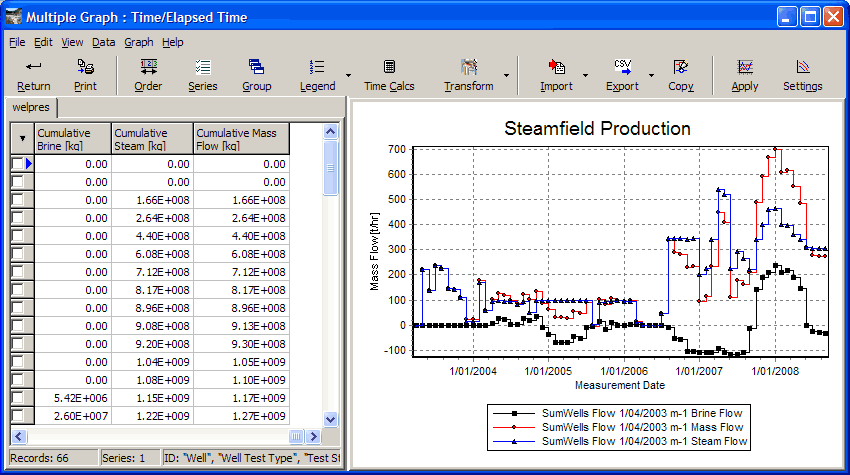Apply changes with the Apply icon

[745, 67]
